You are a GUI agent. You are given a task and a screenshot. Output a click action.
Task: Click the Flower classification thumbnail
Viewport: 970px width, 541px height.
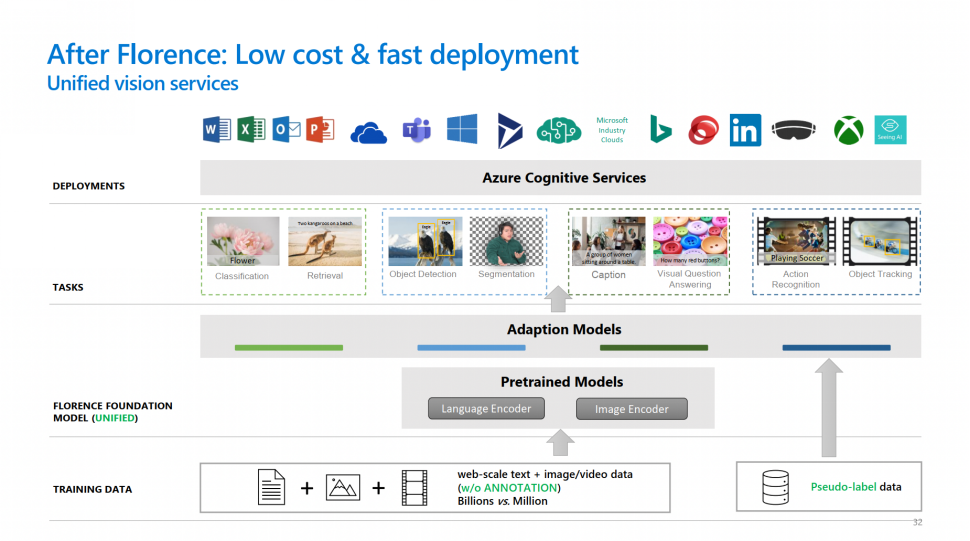tap(242, 241)
